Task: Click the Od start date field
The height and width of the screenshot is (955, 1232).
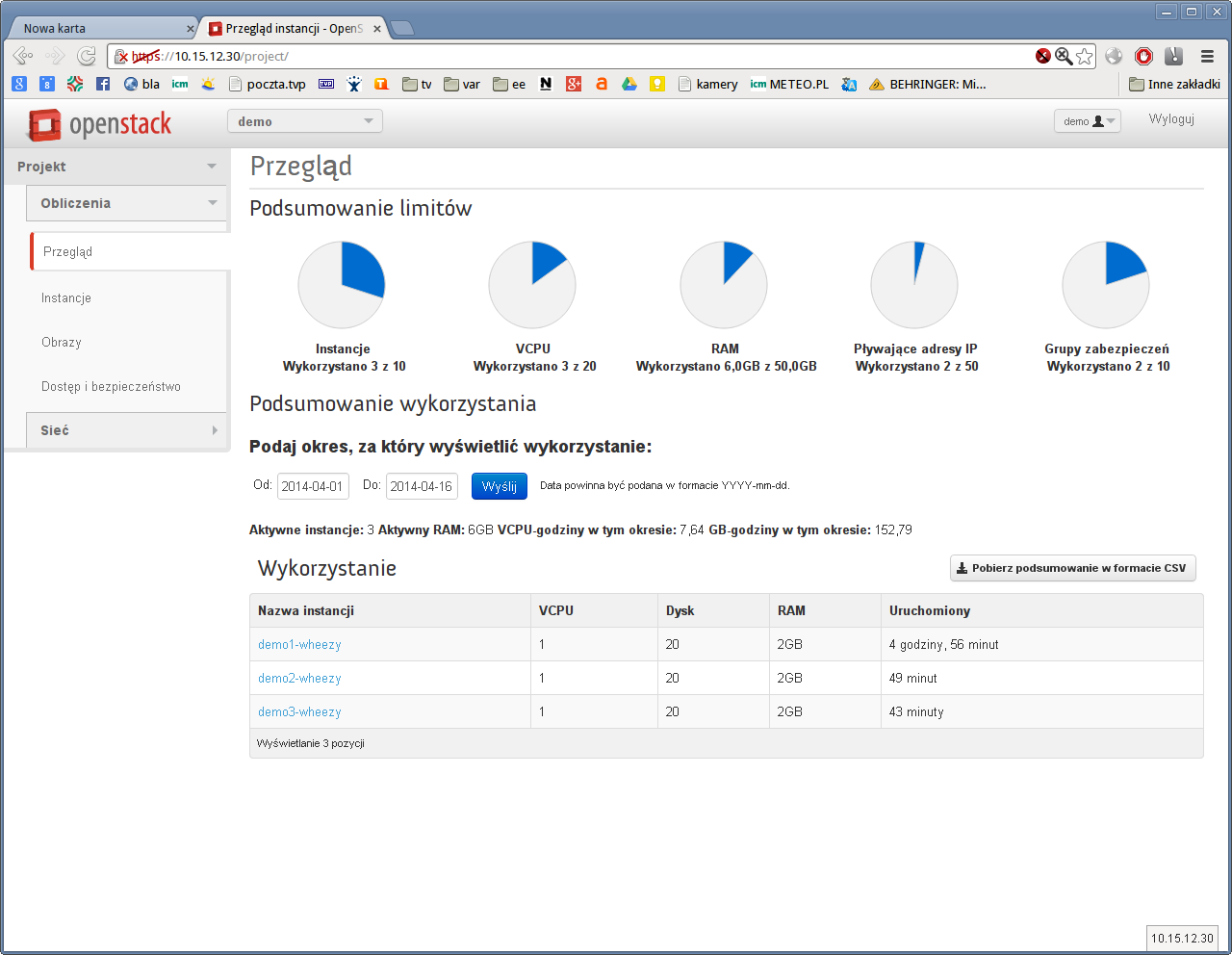Action: [313, 486]
